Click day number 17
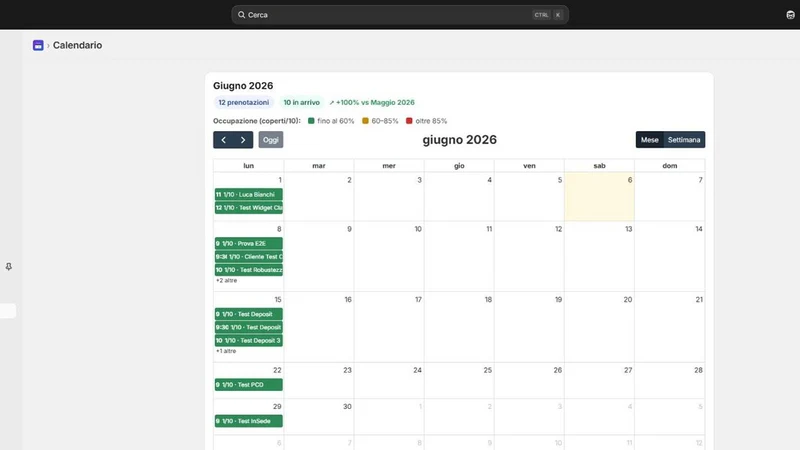The image size is (800, 450). pyautogui.click(x=418, y=299)
